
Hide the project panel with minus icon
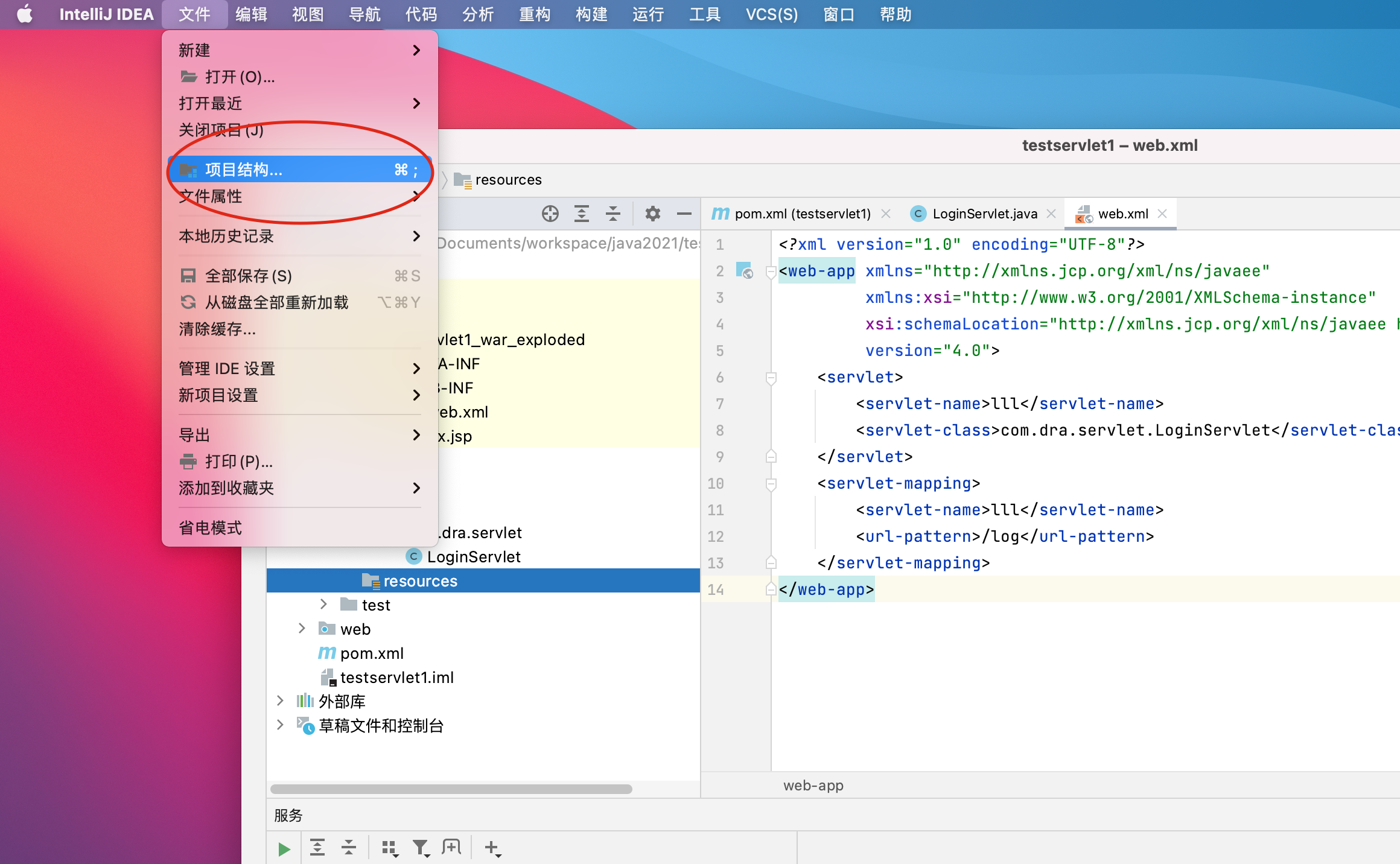point(684,214)
